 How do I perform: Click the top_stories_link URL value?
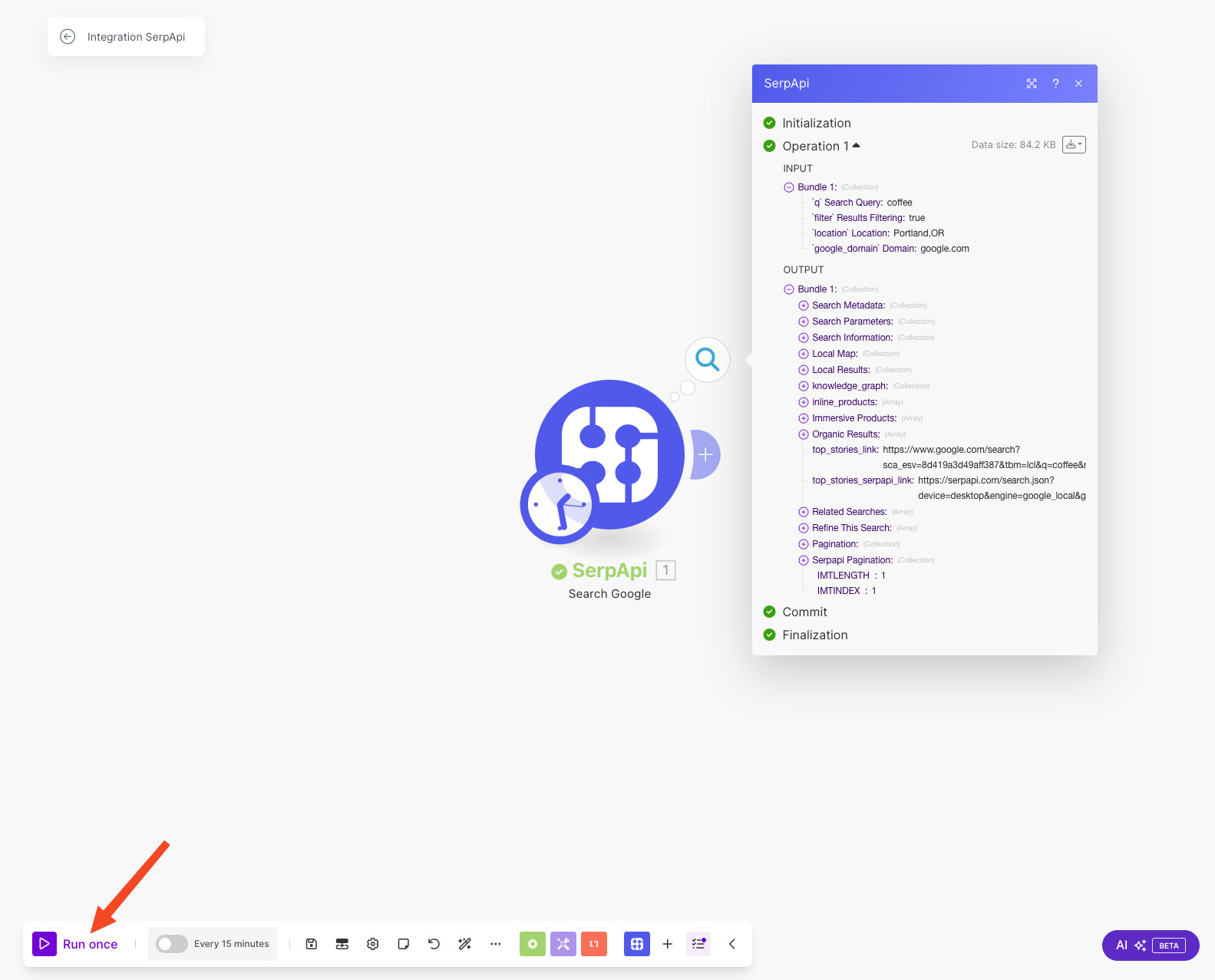pyautogui.click(x=985, y=457)
